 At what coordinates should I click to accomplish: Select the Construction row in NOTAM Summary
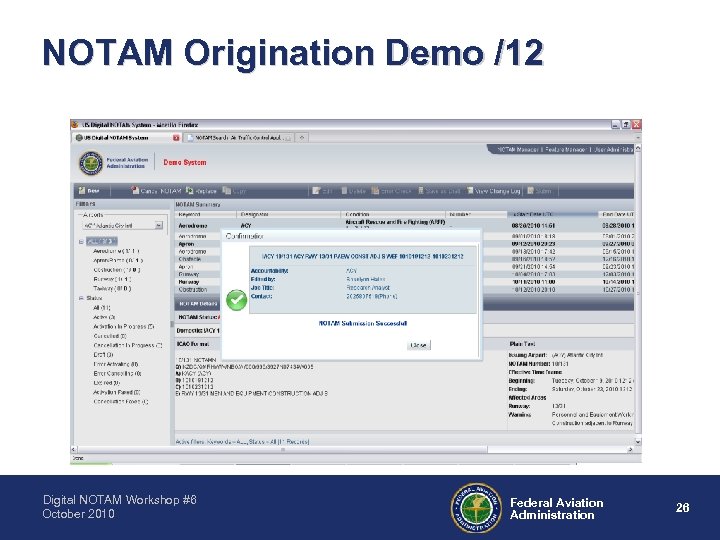pyautogui.click(x=405, y=290)
